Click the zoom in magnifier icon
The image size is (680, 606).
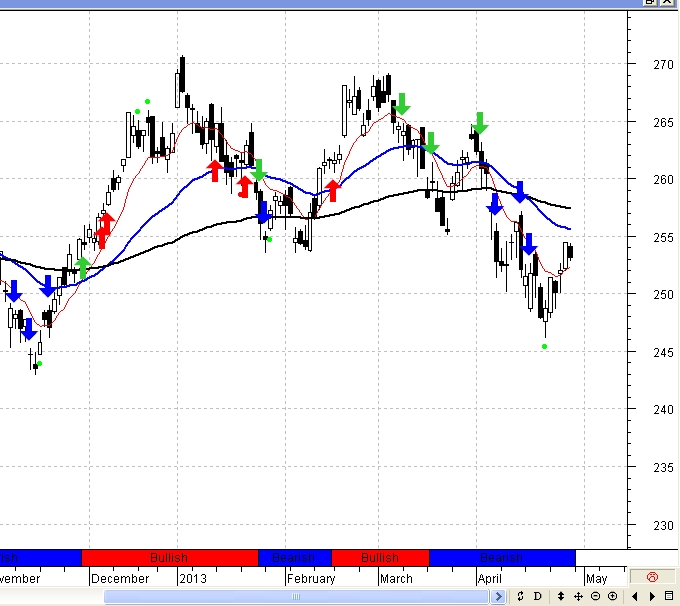[612, 596]
